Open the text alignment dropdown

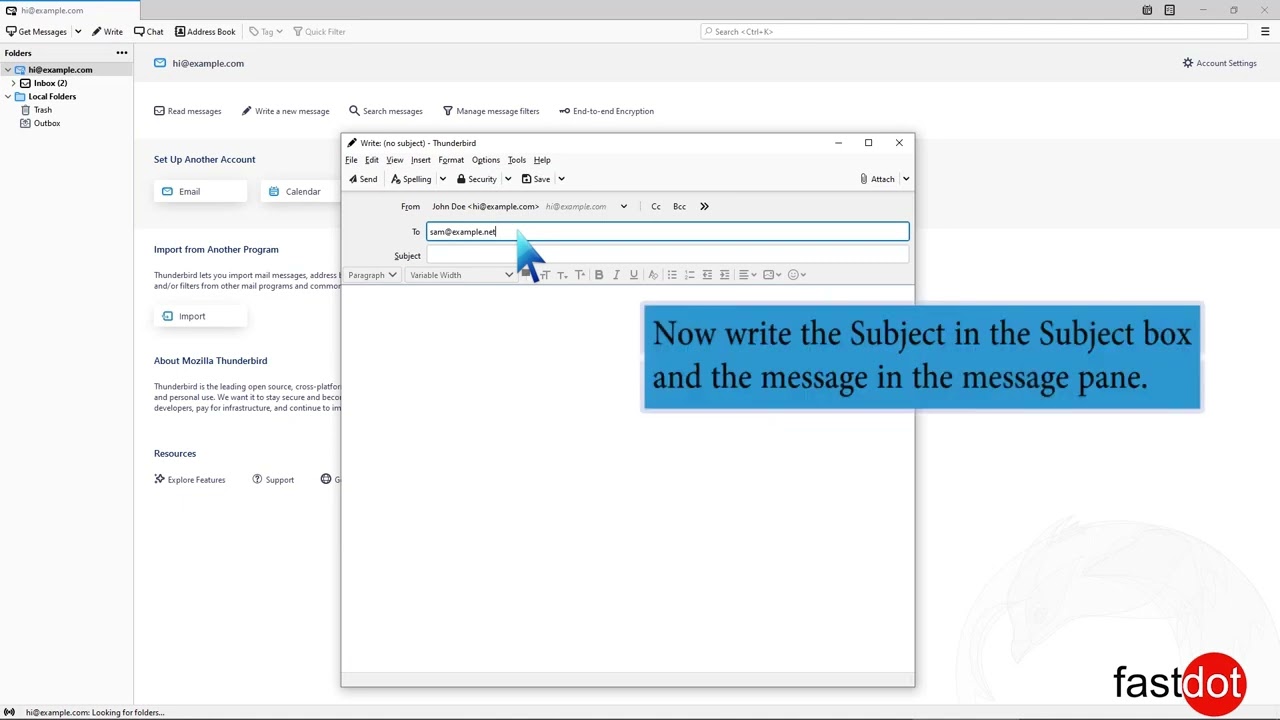tap(747, 275)
